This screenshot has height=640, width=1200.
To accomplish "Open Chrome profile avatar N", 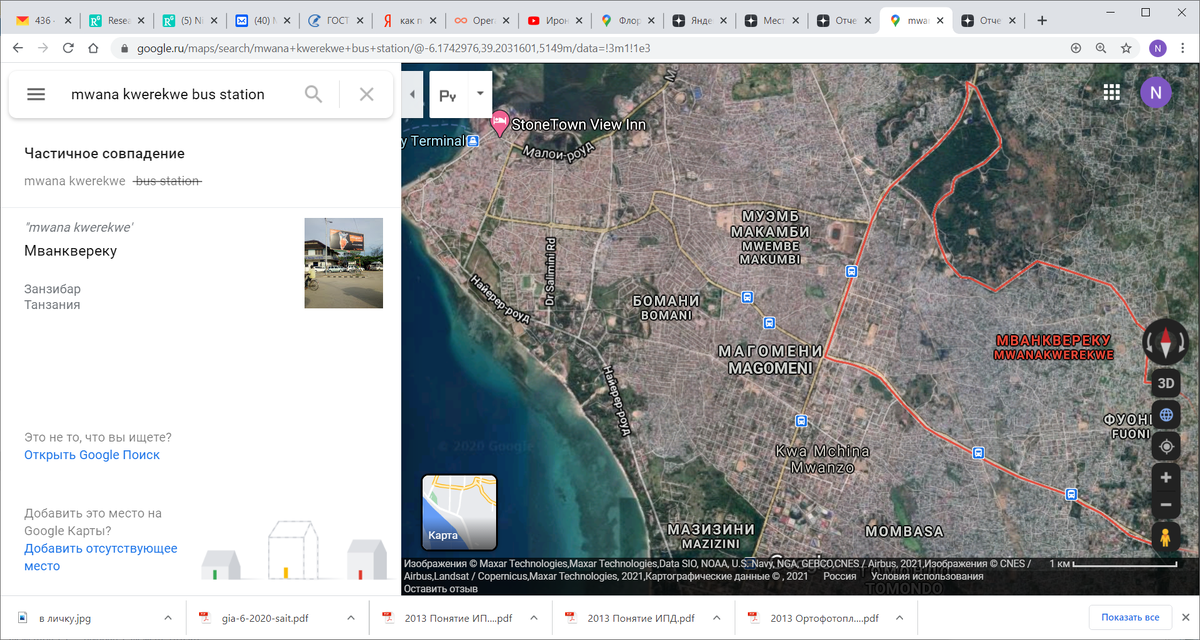I will click(1157, 47).
